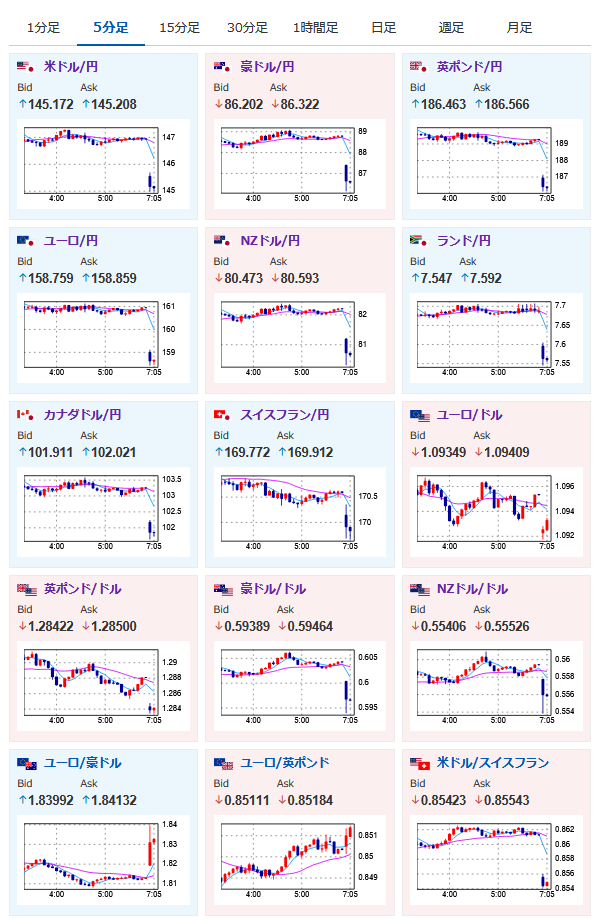Select the 1時間足 hourly tab
Viewport: 597px width, 919px height.
[x=315, y=28]
